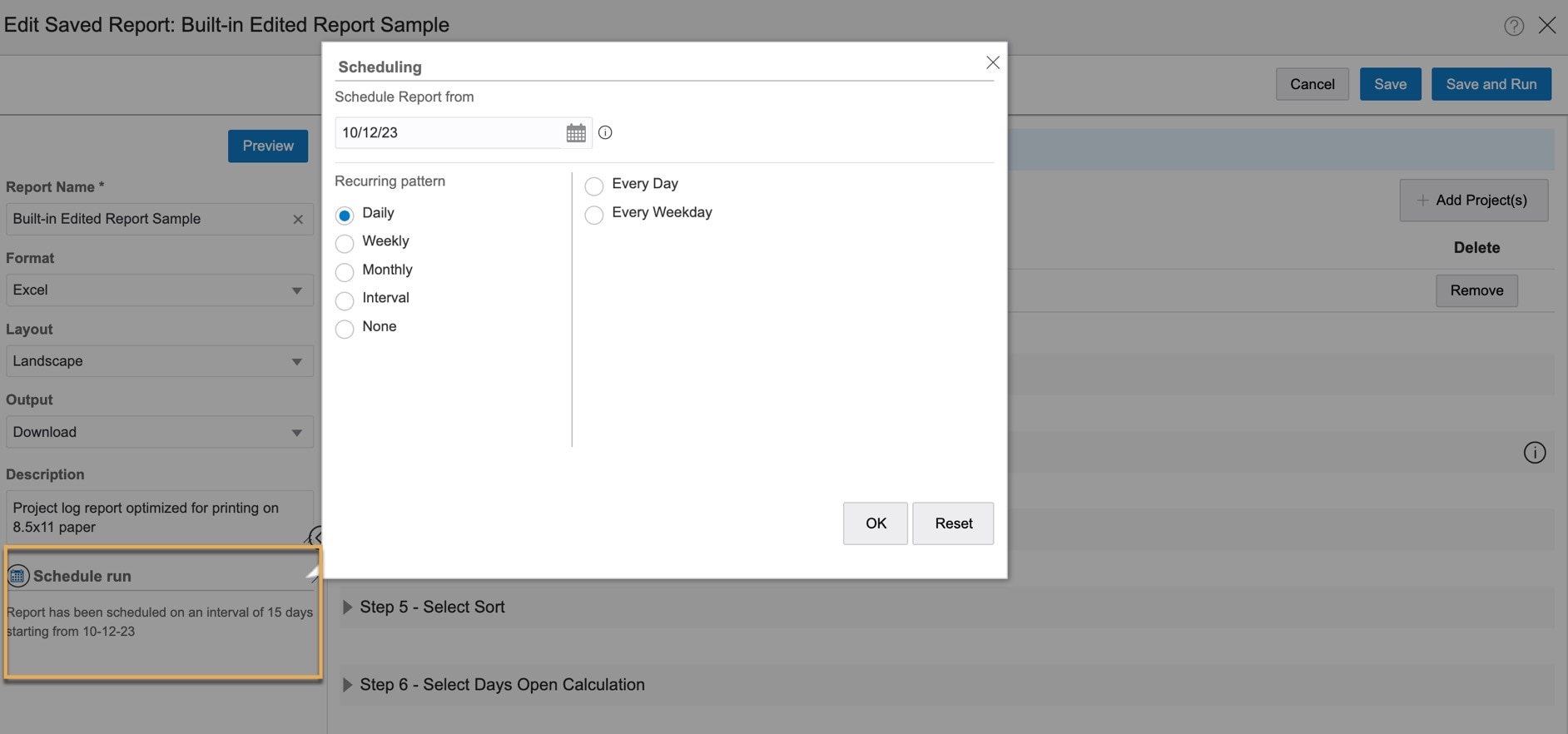Choose the Every Day option

[593, 185]
